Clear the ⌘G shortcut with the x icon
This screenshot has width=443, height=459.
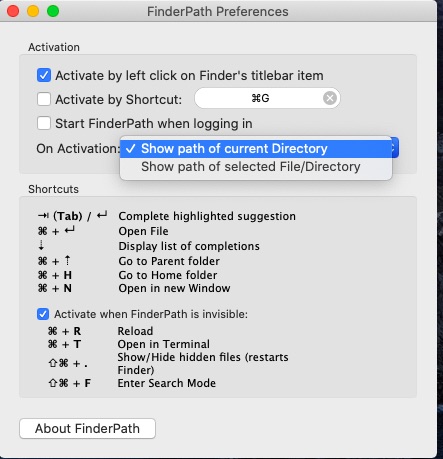pos(330,98)
